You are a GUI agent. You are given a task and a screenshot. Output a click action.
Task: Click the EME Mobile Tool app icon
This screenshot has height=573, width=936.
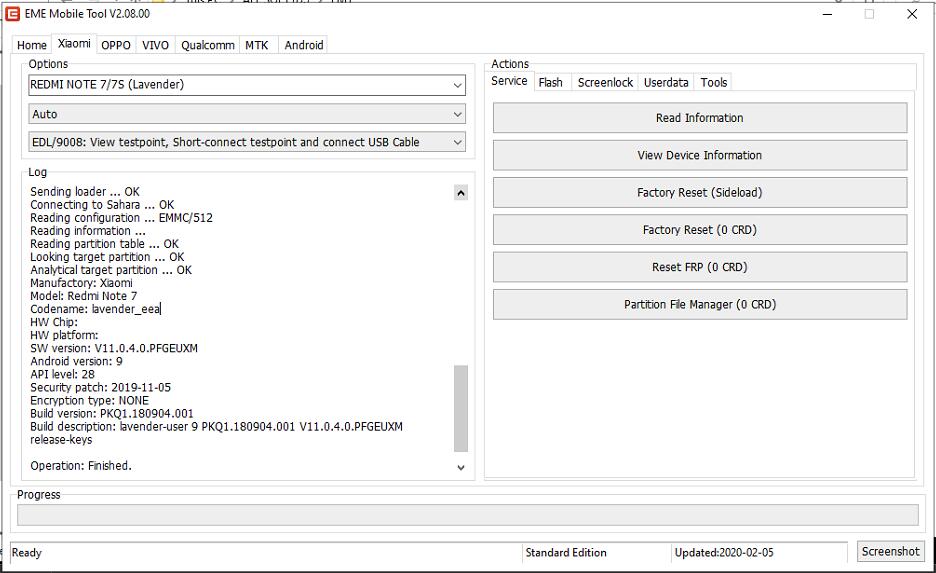[x=12, y=13]
